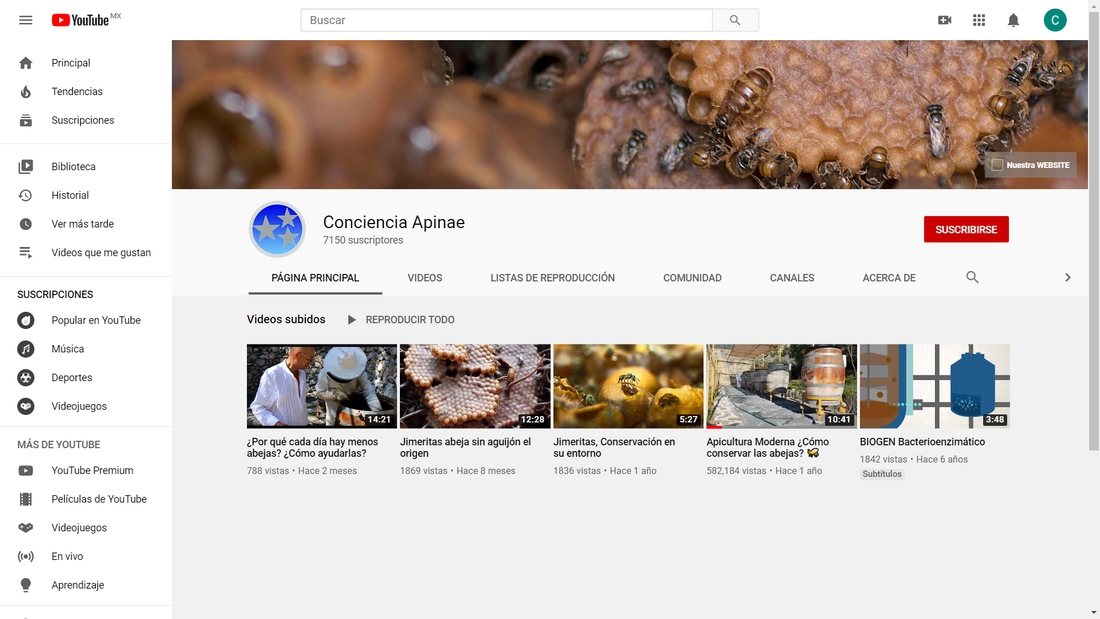The width and height of the screenshot is (1100, 619).
Task: Select the ACERCA DE tab
Action: 889,278
